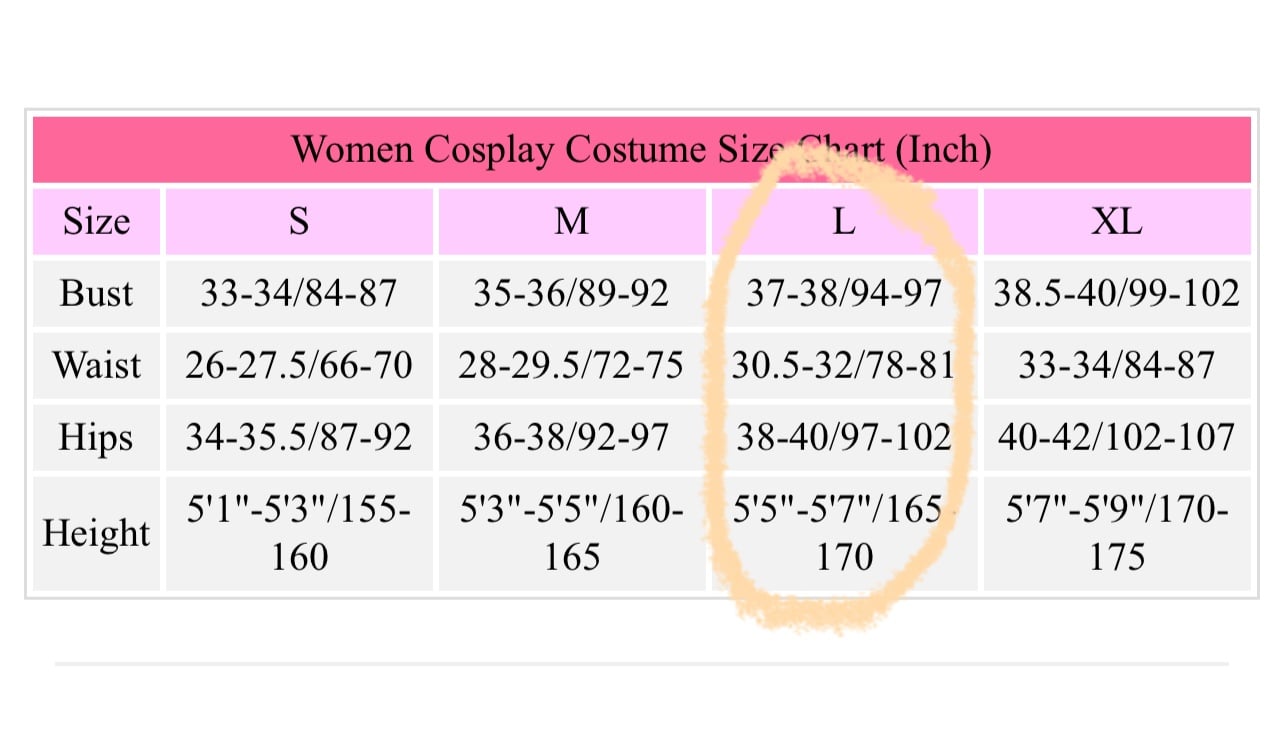Click the Waist row label
The height and width of the screenshot is (734, 1284).
click(96, 365)
